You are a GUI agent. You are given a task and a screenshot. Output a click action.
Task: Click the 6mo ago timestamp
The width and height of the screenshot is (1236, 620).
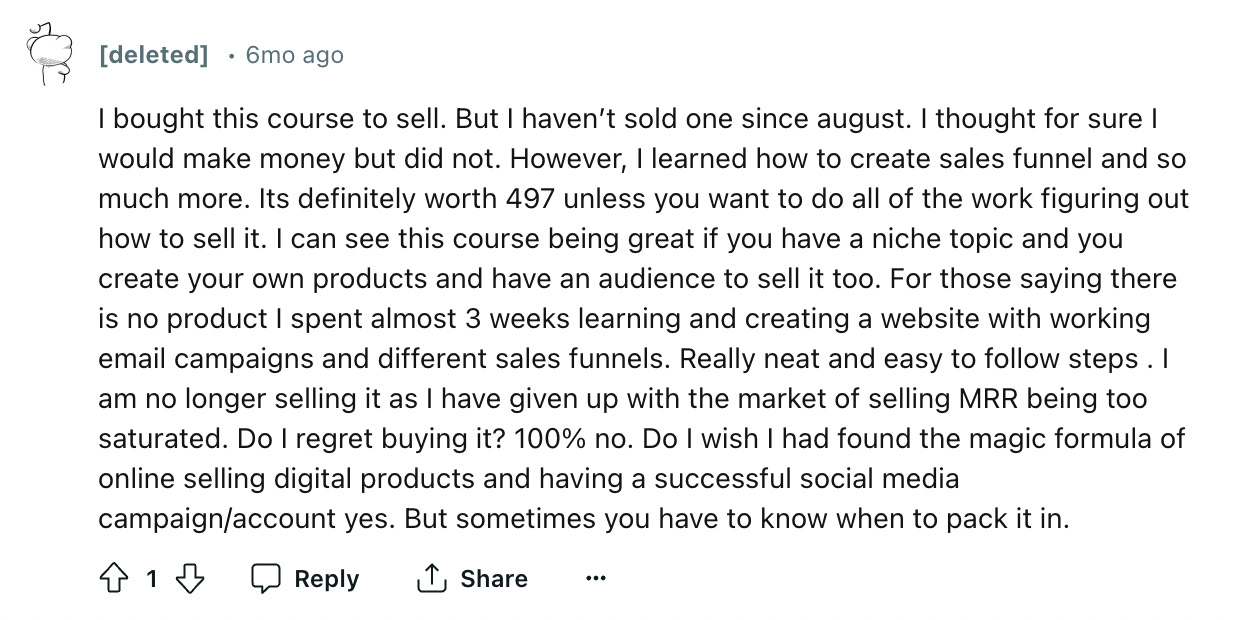point(295,55)
